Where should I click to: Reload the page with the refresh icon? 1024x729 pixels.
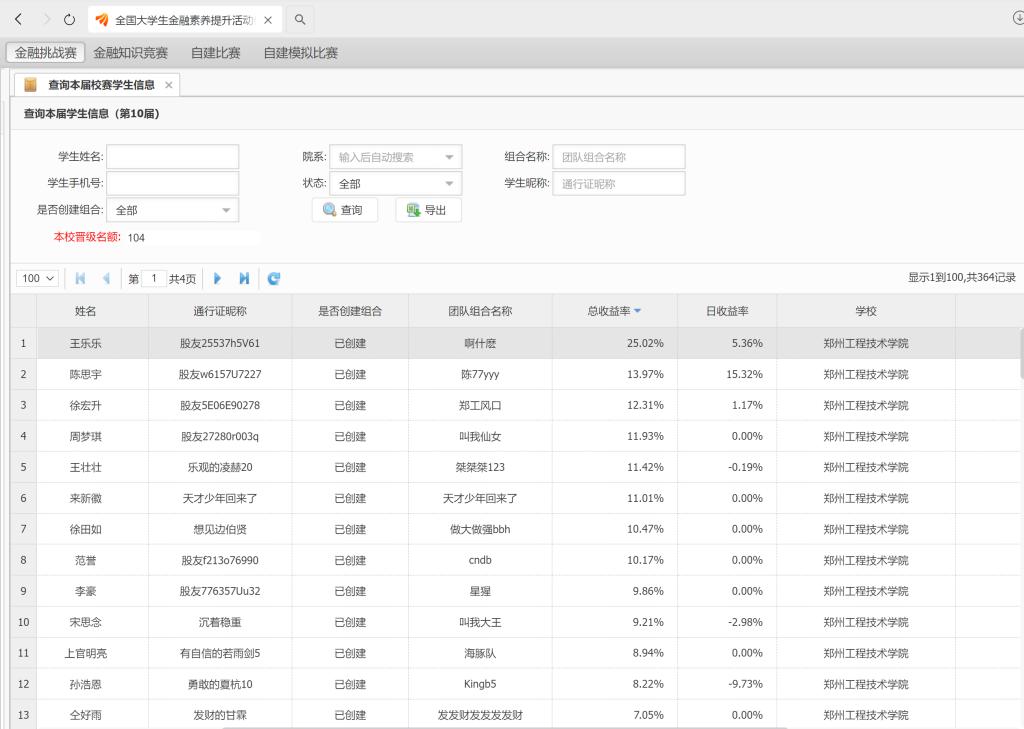click(x=69, y=20)
